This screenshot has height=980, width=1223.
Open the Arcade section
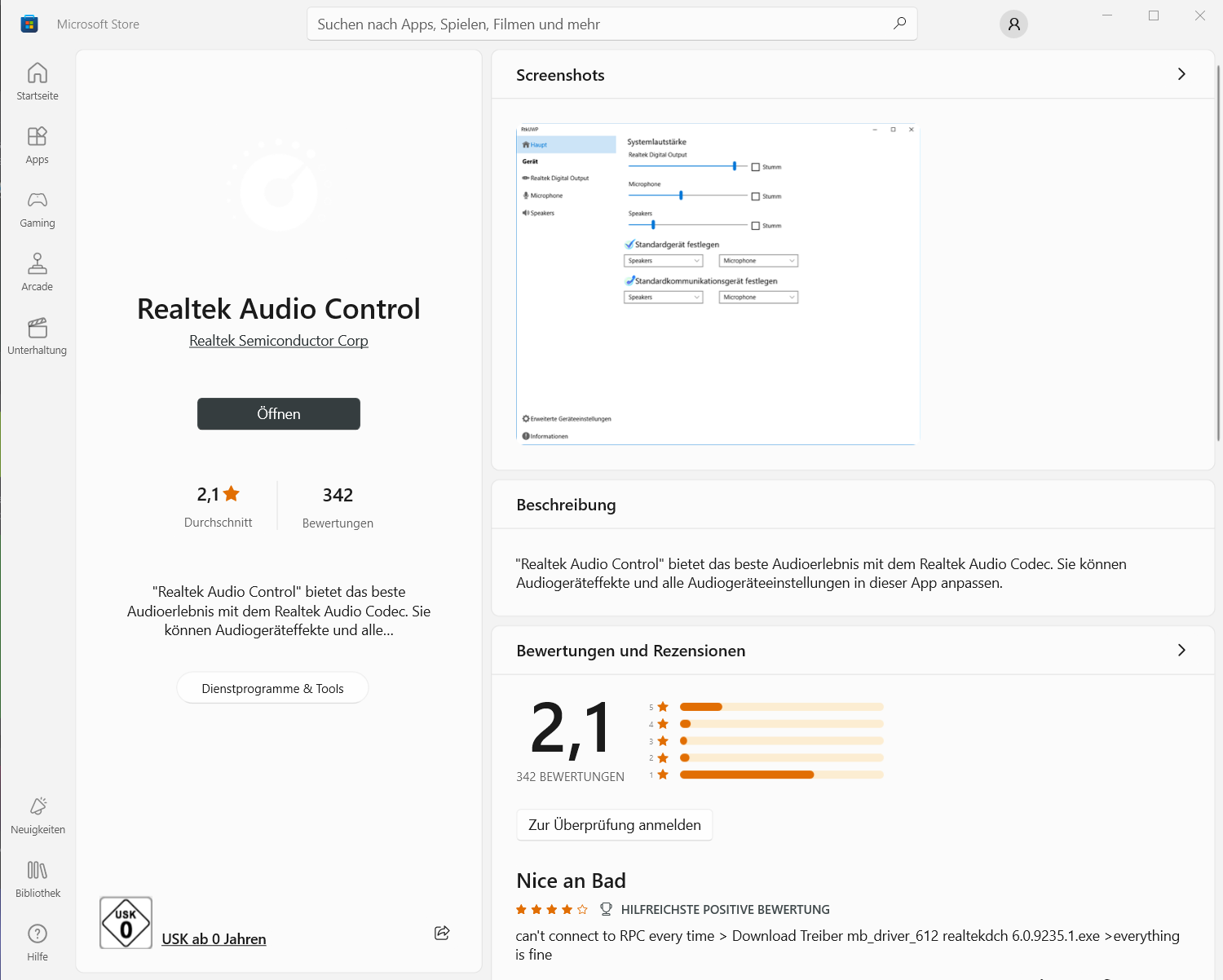(38, 272)
